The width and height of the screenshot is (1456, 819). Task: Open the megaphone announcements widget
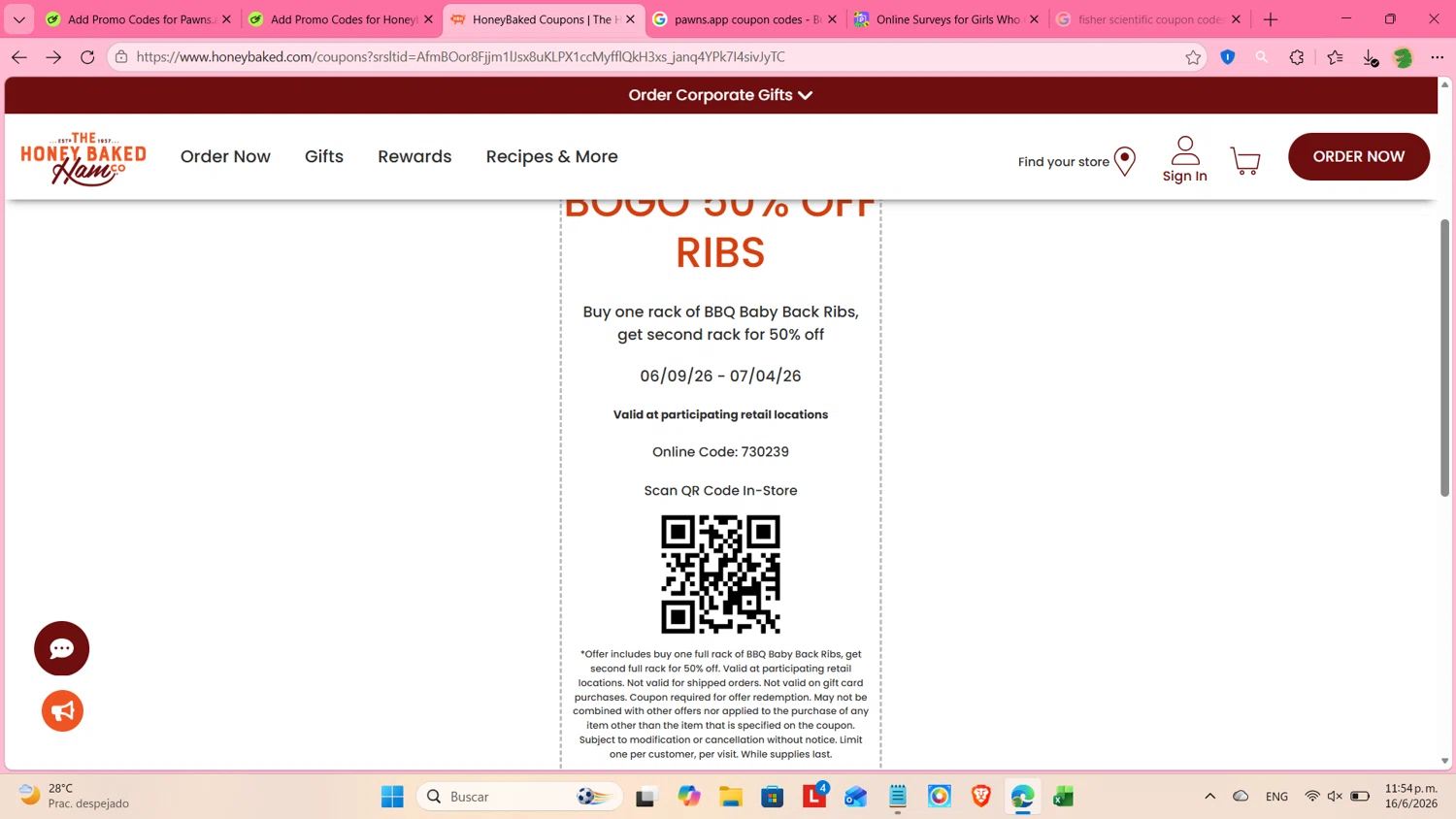coord(62,711)
